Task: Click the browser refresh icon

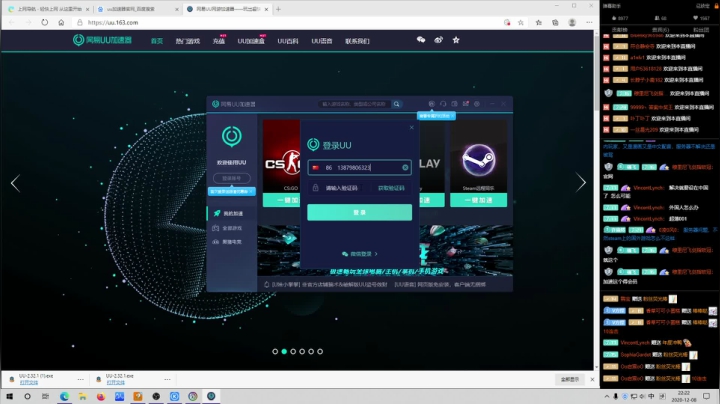Action: pyautogui.click(x=45, y=22)
